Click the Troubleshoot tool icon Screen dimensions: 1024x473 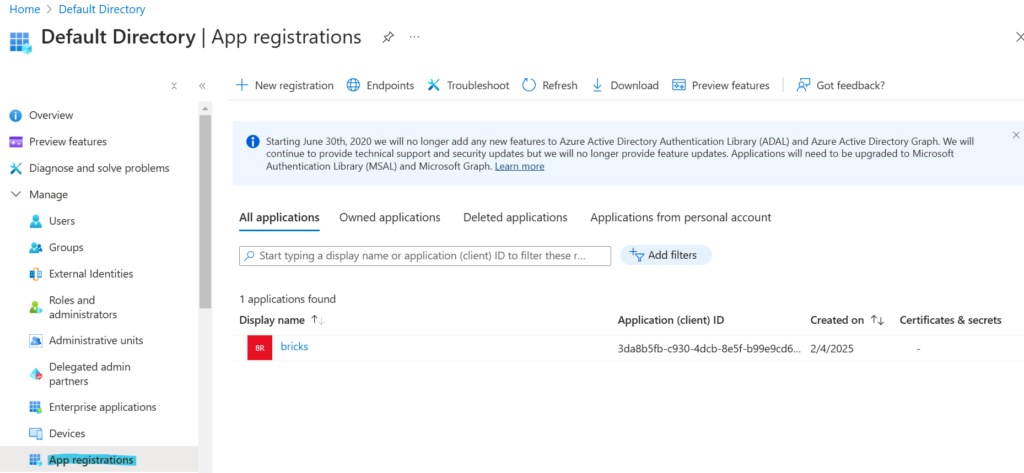tap(434, 85)
